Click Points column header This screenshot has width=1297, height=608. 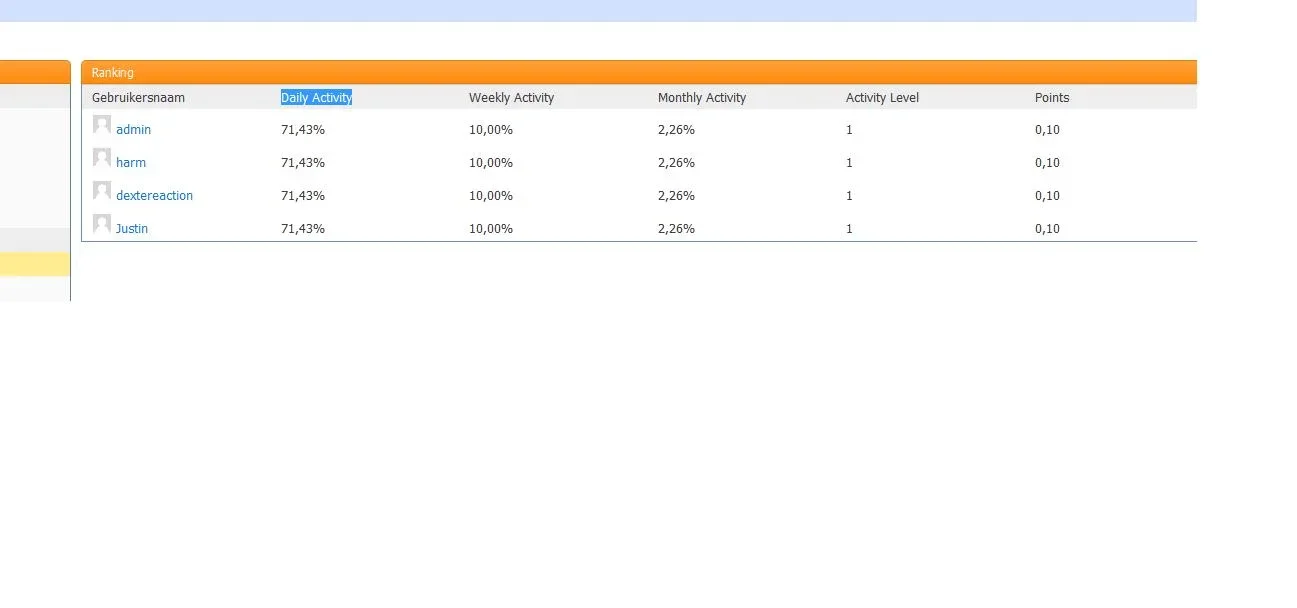click(x=1052, y=98)
